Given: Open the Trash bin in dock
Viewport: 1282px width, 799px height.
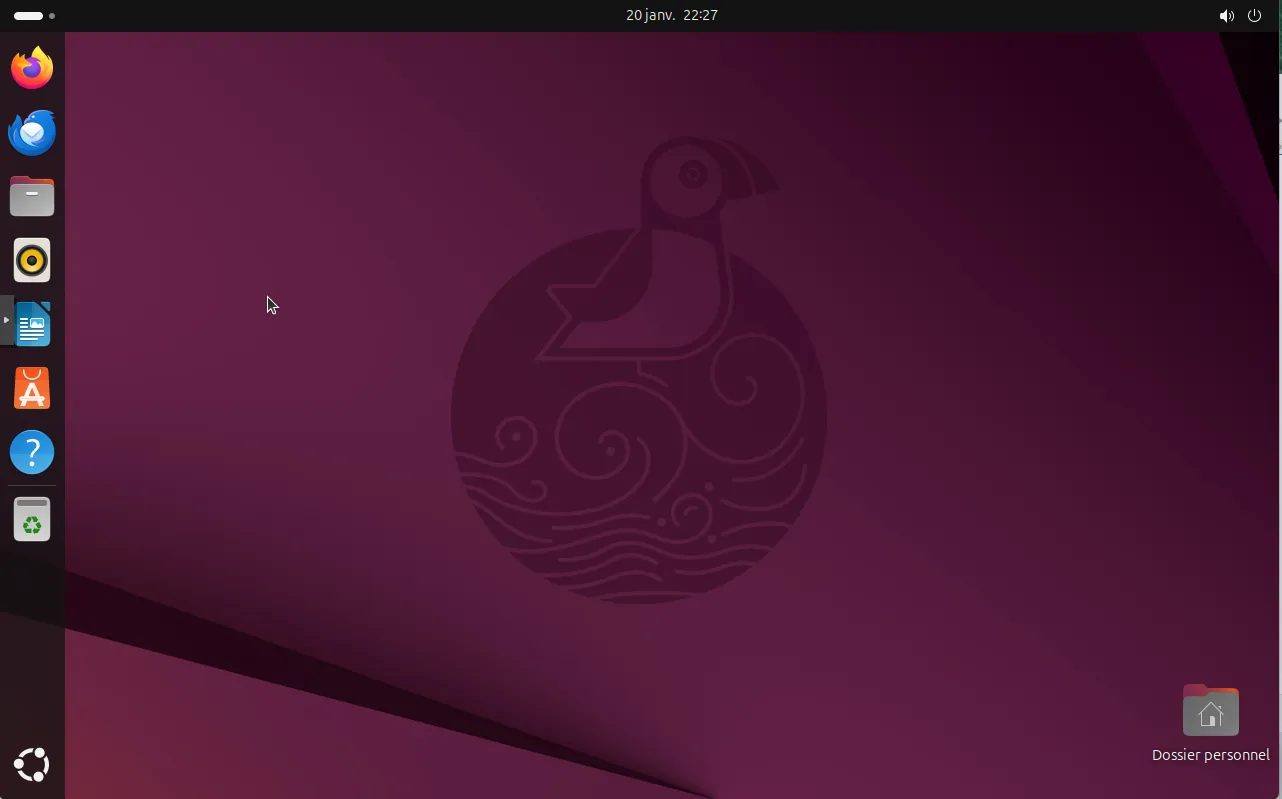Looking at the screenshot, I should 32,519.
